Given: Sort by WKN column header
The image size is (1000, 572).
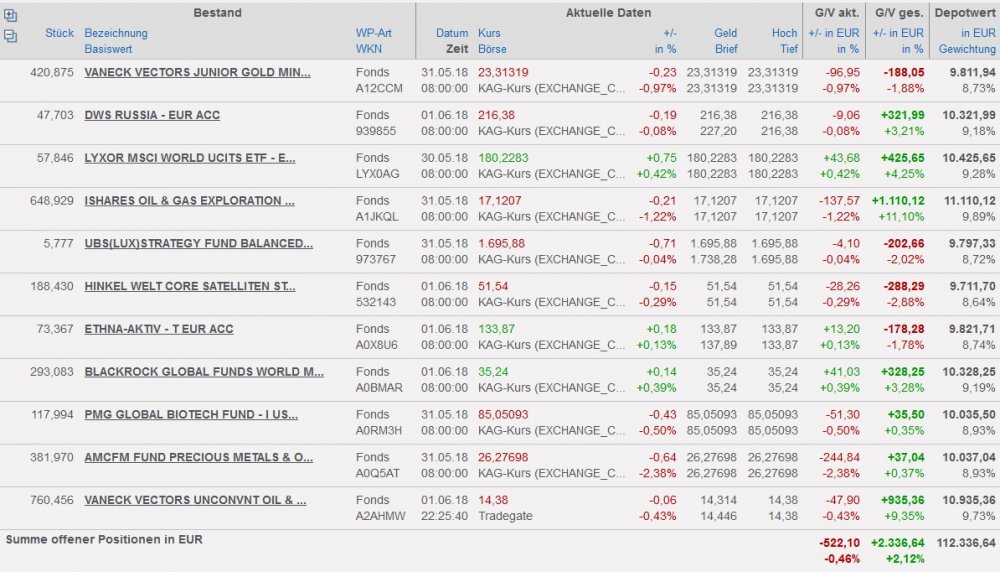Looking at the screenshot, I should (x=369, y=48).
